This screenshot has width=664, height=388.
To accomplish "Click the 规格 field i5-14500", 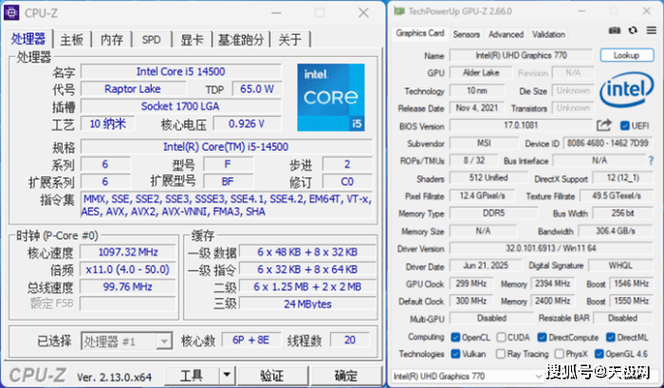I will 226,147.
